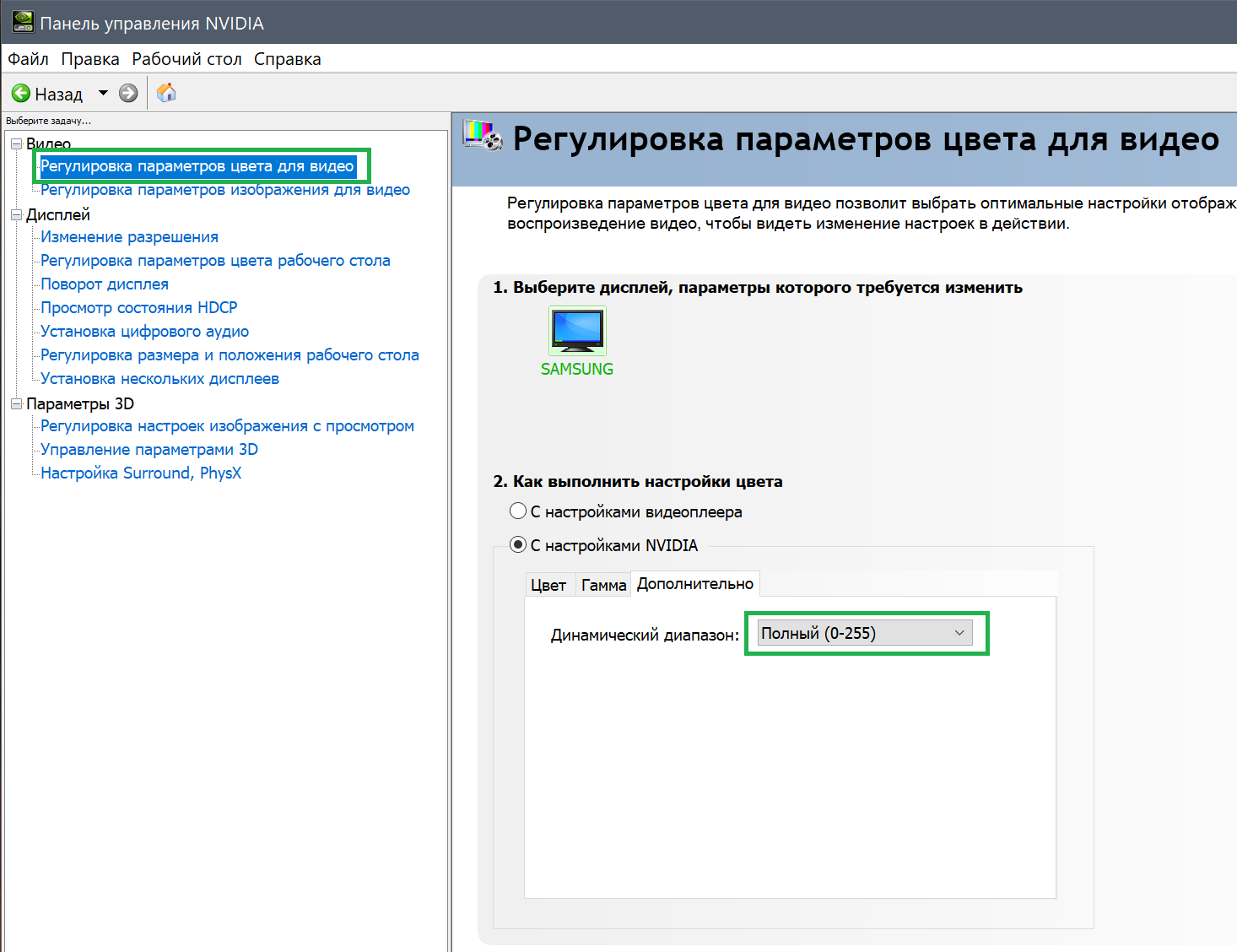Click heading '1. Выберите дисплей, параметры которого требуется изменить'
The height and width of the screenshot is (952, 1237).
(758, 288)
